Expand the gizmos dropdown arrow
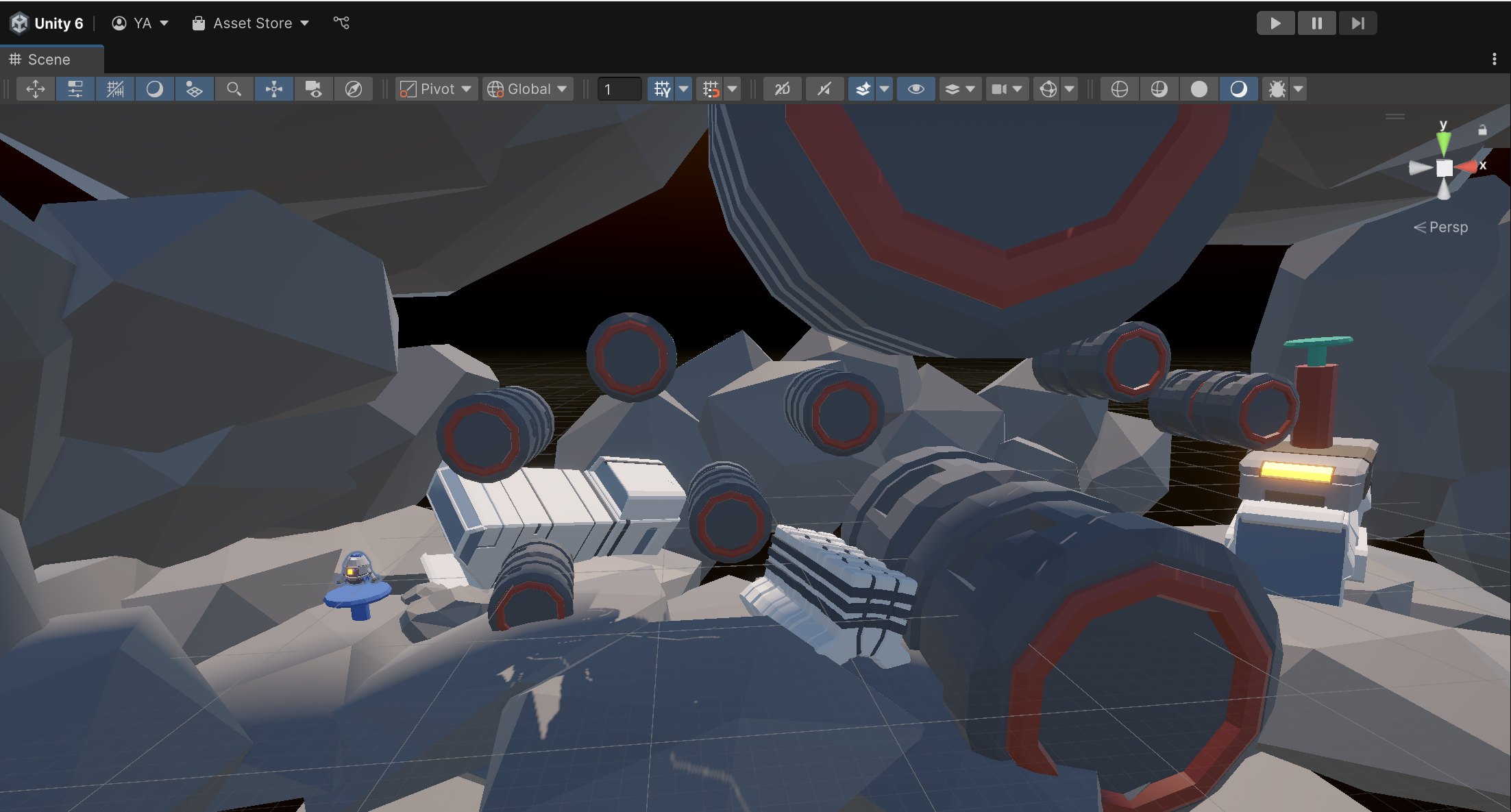Image resolution: width=1511 pixels, height=812 pixels. coord(1070,89)
